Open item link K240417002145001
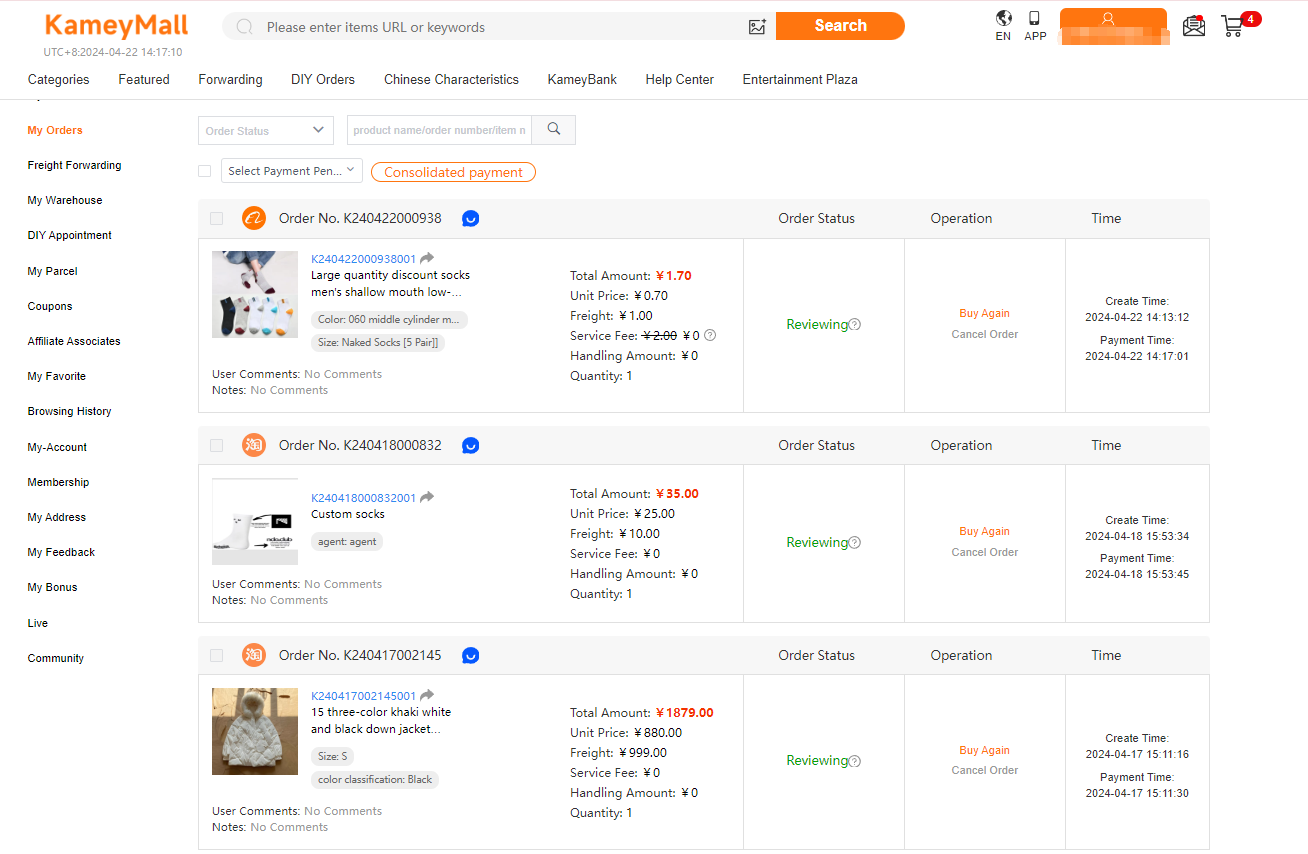 (x=364, y=696)
